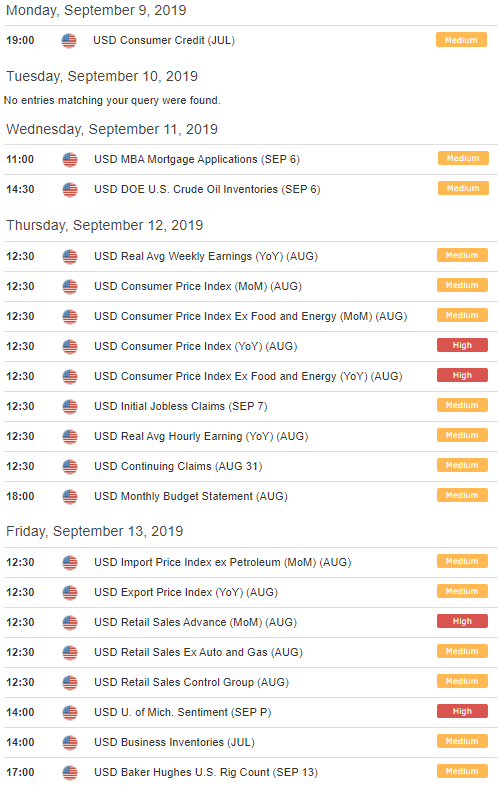Click flag icon beside U. of Mich. Sentiment
This screenshot has width=498, height=786.
pos(70,713)
